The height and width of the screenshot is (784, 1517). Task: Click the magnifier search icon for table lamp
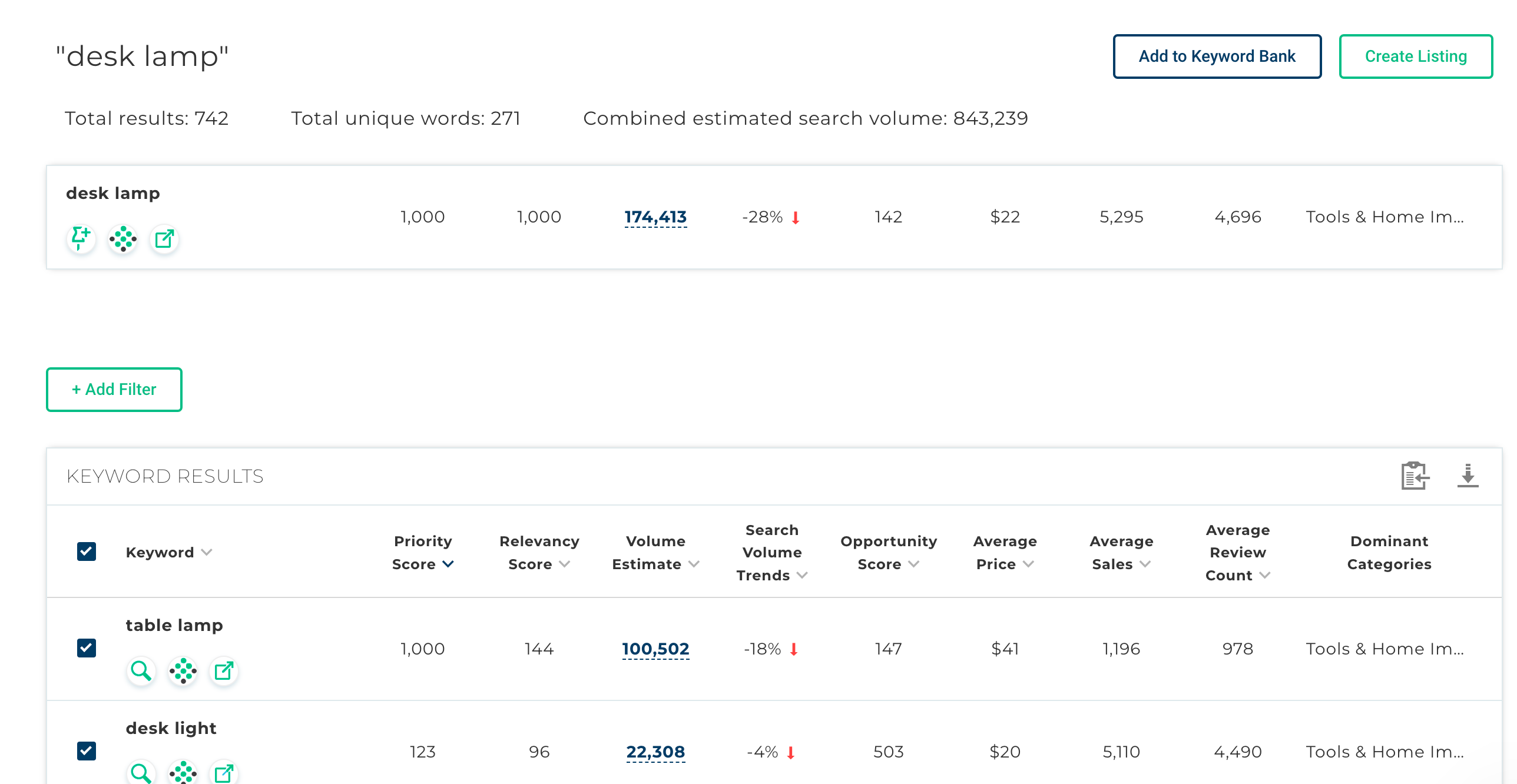pyautogui.click(x=141, y=670)
